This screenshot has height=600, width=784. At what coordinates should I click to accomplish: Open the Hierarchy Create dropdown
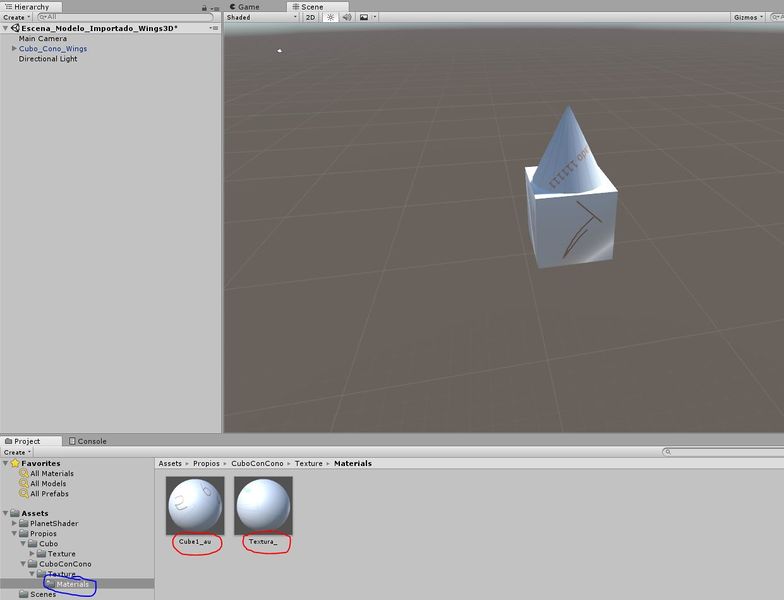(x=16, y=17)
